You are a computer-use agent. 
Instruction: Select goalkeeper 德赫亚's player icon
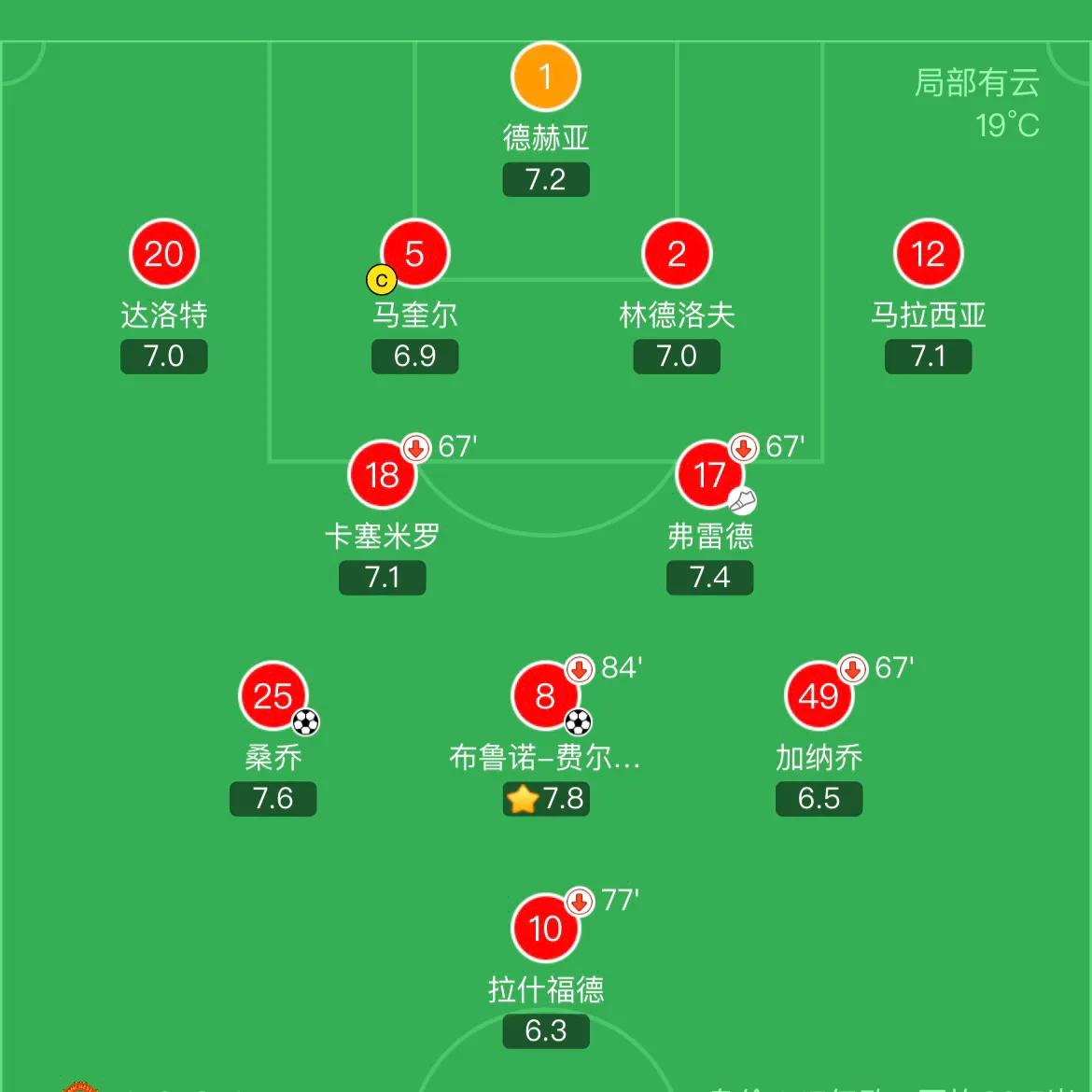545,76
